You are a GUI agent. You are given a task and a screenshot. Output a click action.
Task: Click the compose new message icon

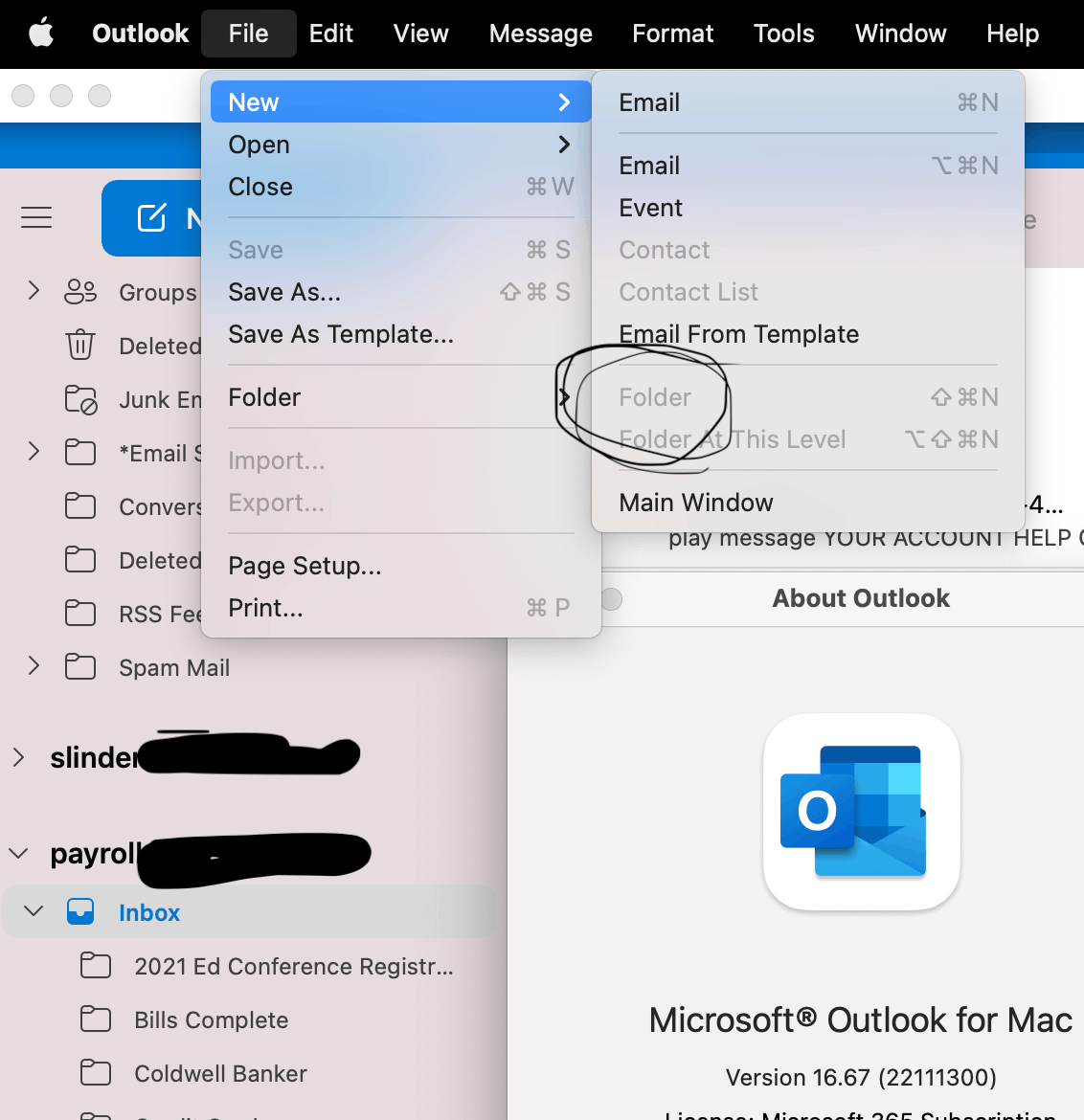[151, 218]
